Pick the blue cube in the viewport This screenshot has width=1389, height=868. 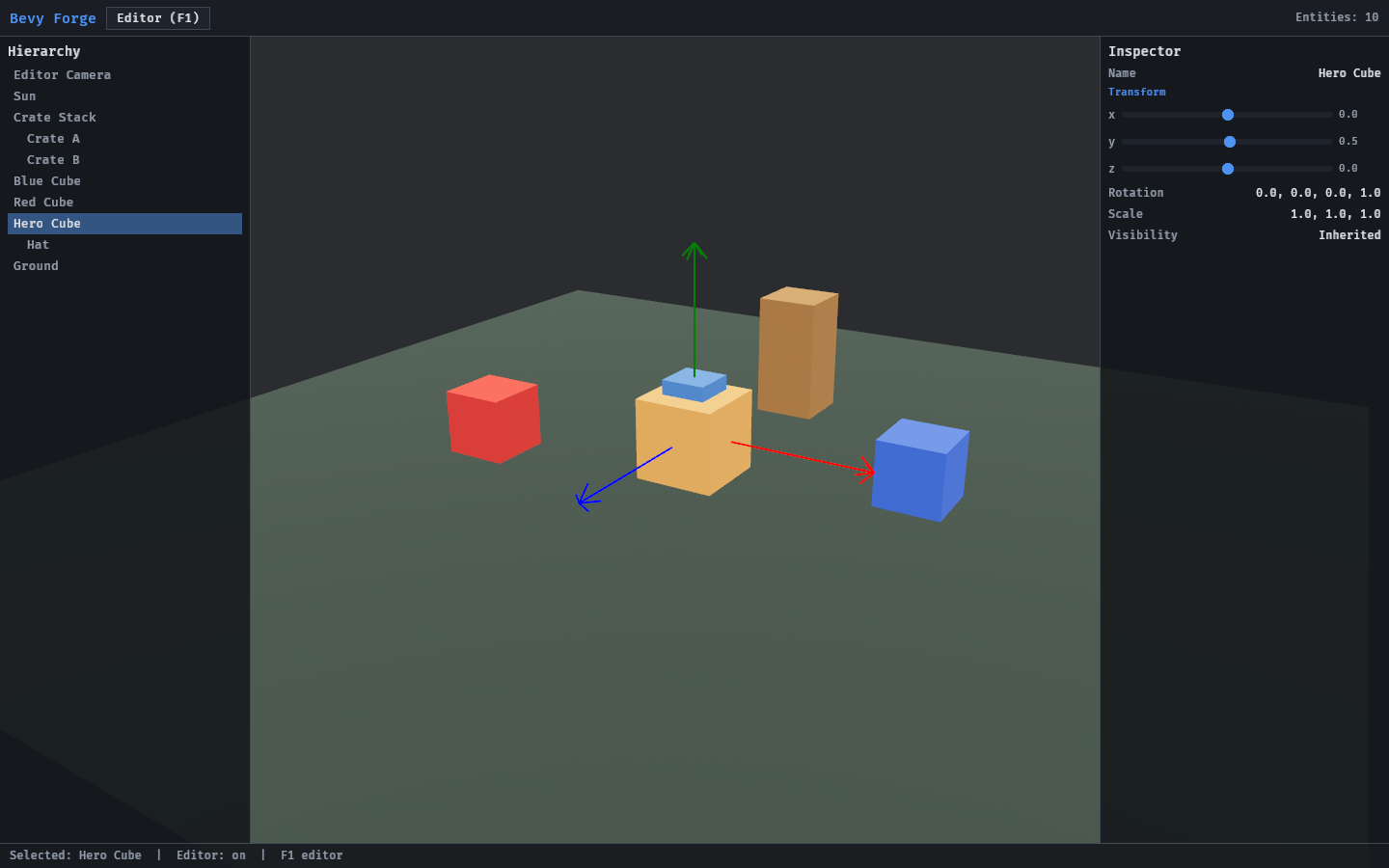coord(919,470)
